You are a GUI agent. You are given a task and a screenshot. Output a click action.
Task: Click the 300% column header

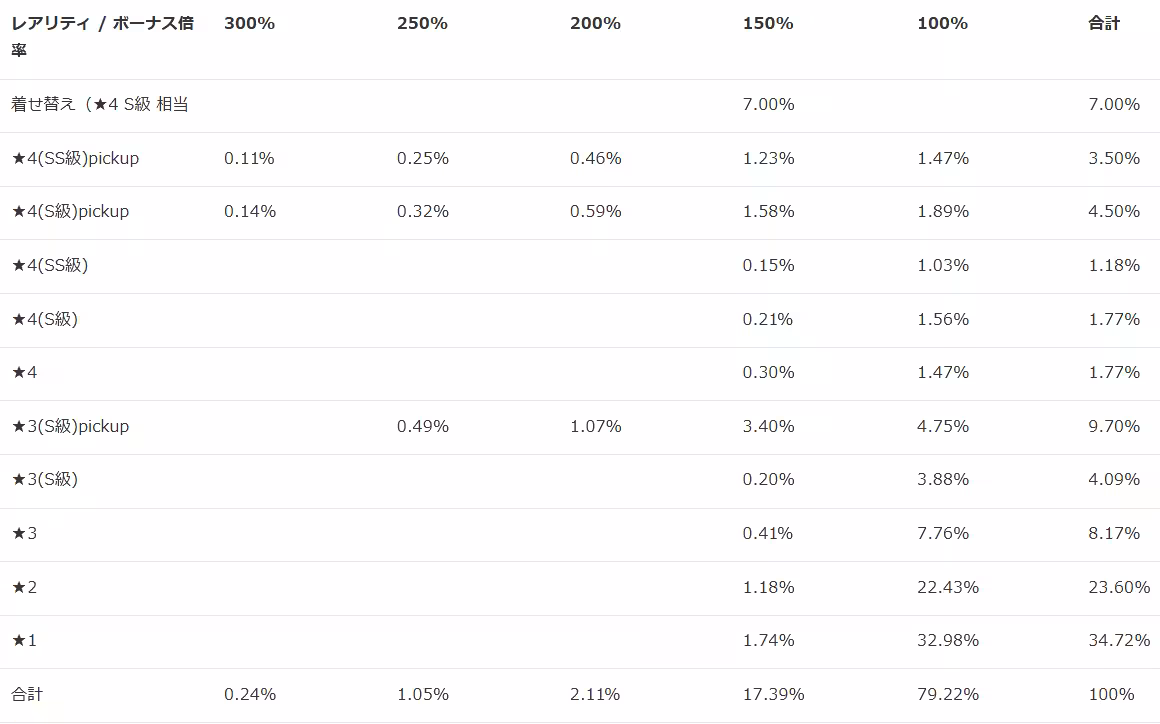point(249,23)
